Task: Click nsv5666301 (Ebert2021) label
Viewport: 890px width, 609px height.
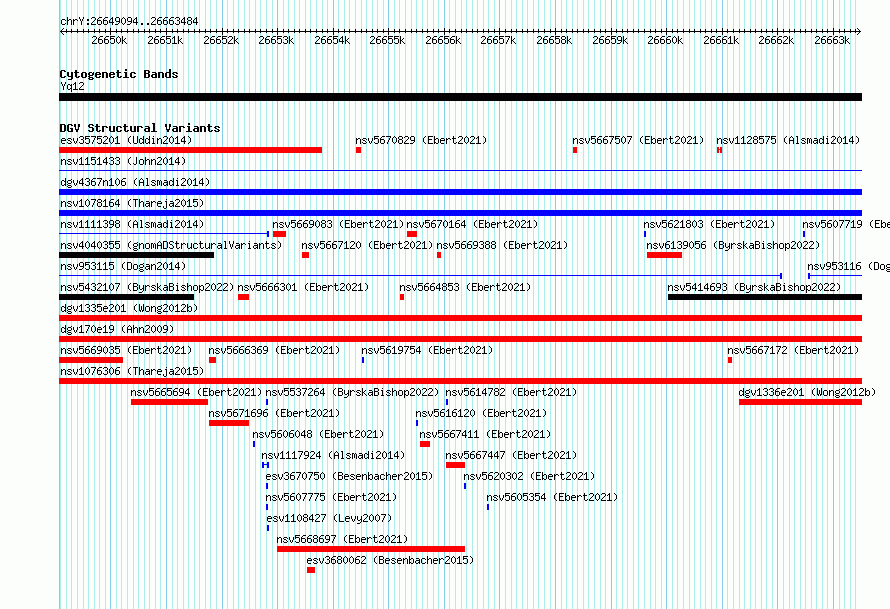Action: [303, 287]
